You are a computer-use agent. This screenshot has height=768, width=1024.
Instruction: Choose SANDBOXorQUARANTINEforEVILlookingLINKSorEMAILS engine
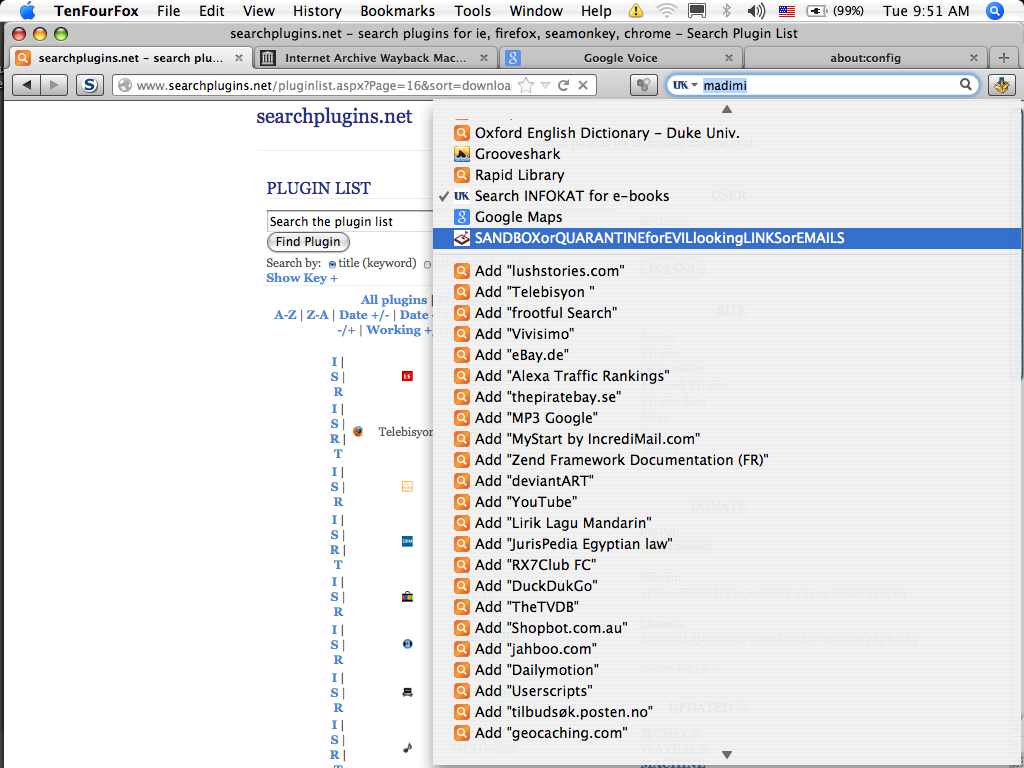click(x=727, y=238)
